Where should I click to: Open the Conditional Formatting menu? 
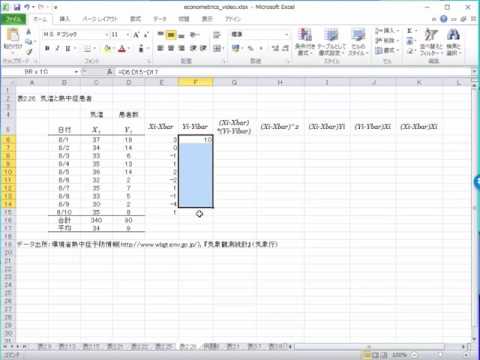[305, 42]
